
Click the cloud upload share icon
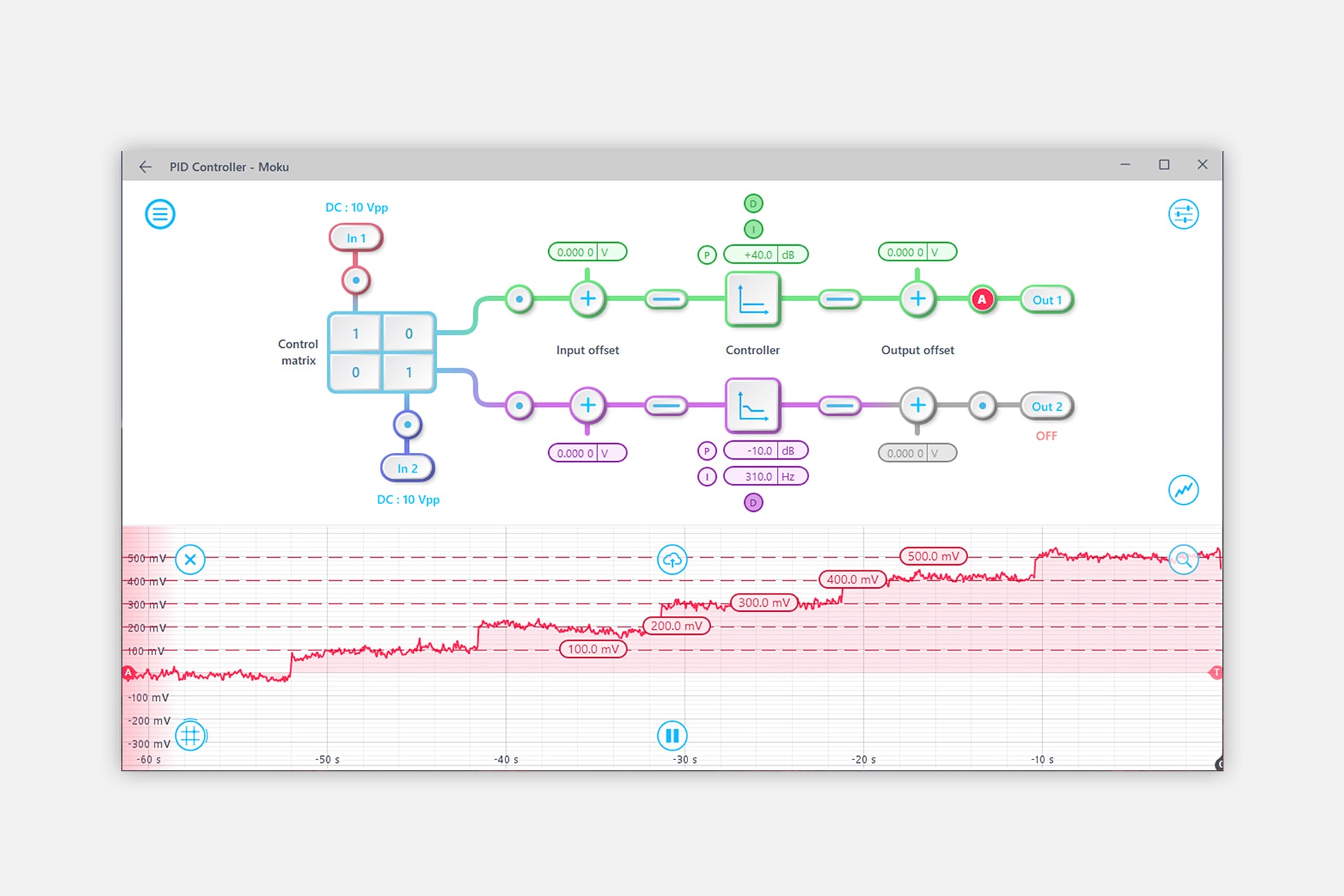click(x=672, y=559)
